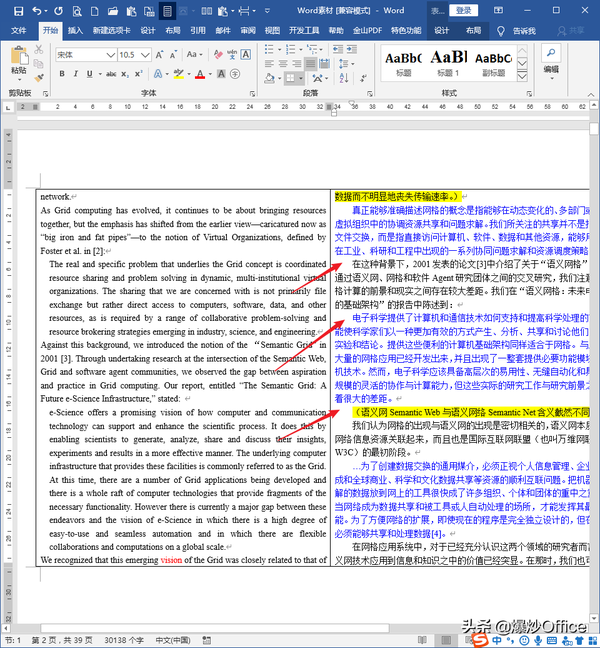Image resolution: width=600 pixels, height=648 pixels.
Task: Open the 文件 (File) menu
Action: (18, 31)
